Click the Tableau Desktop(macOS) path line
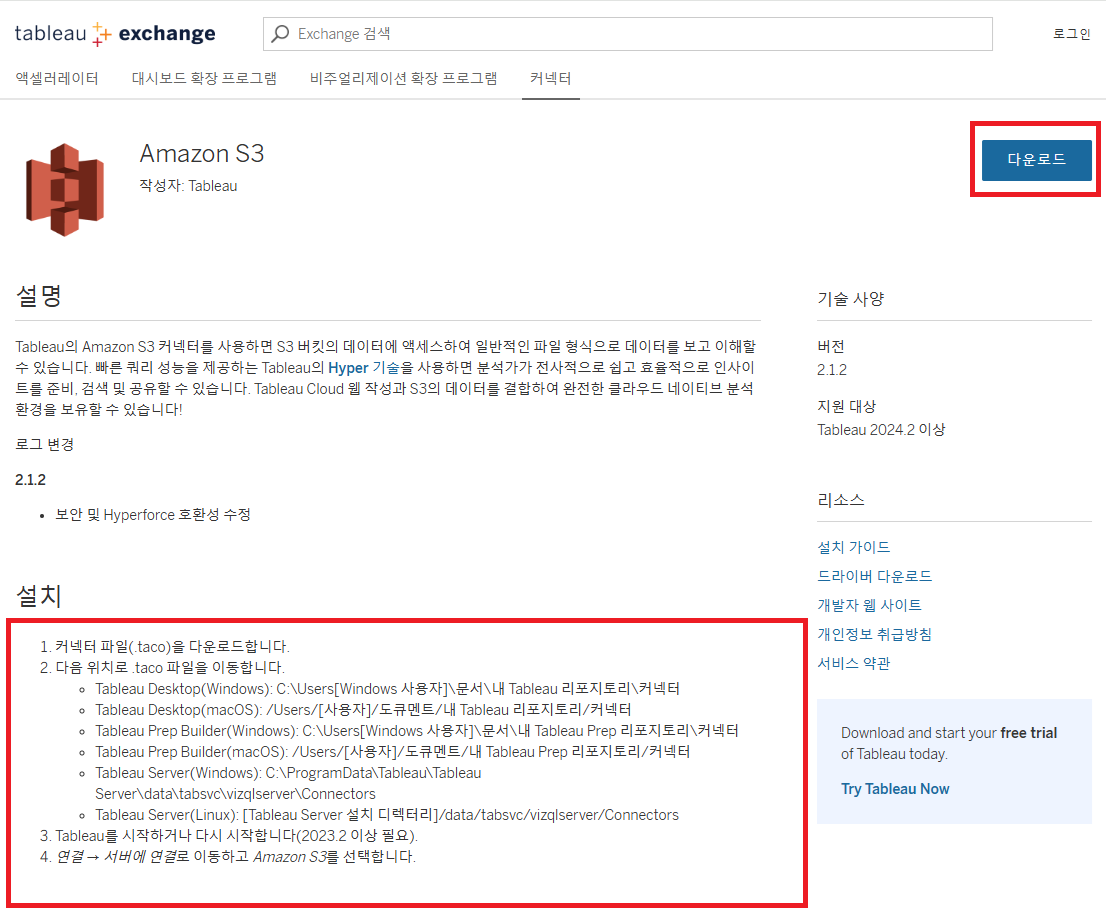 tap(363, 710)
